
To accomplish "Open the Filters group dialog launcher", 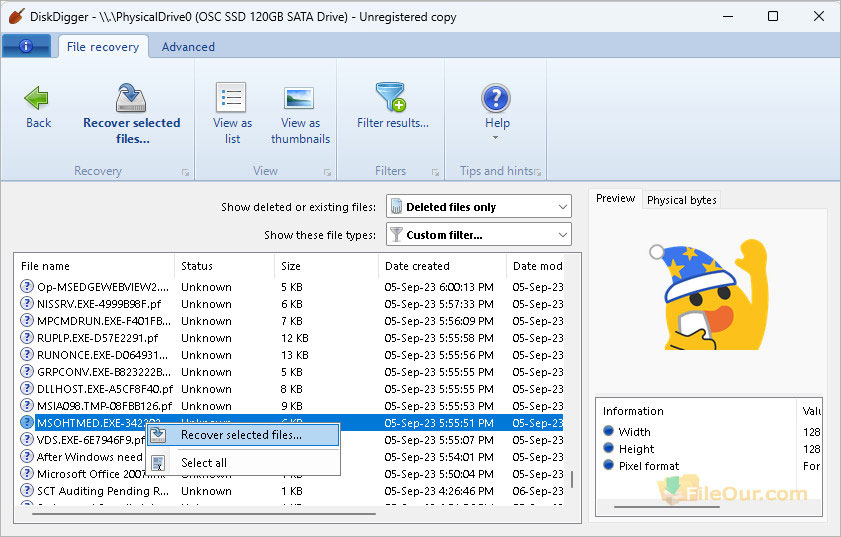I will (435, 172).
